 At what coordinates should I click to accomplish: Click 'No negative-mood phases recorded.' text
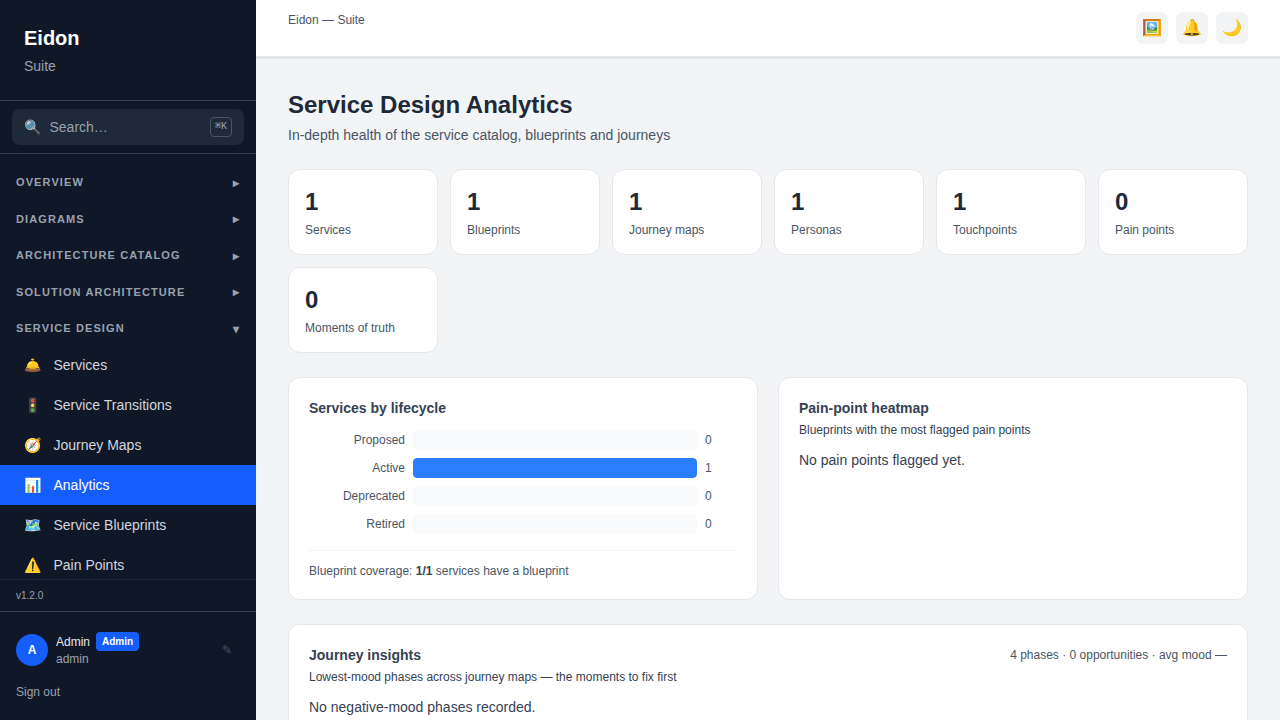[x=422, y=707]
